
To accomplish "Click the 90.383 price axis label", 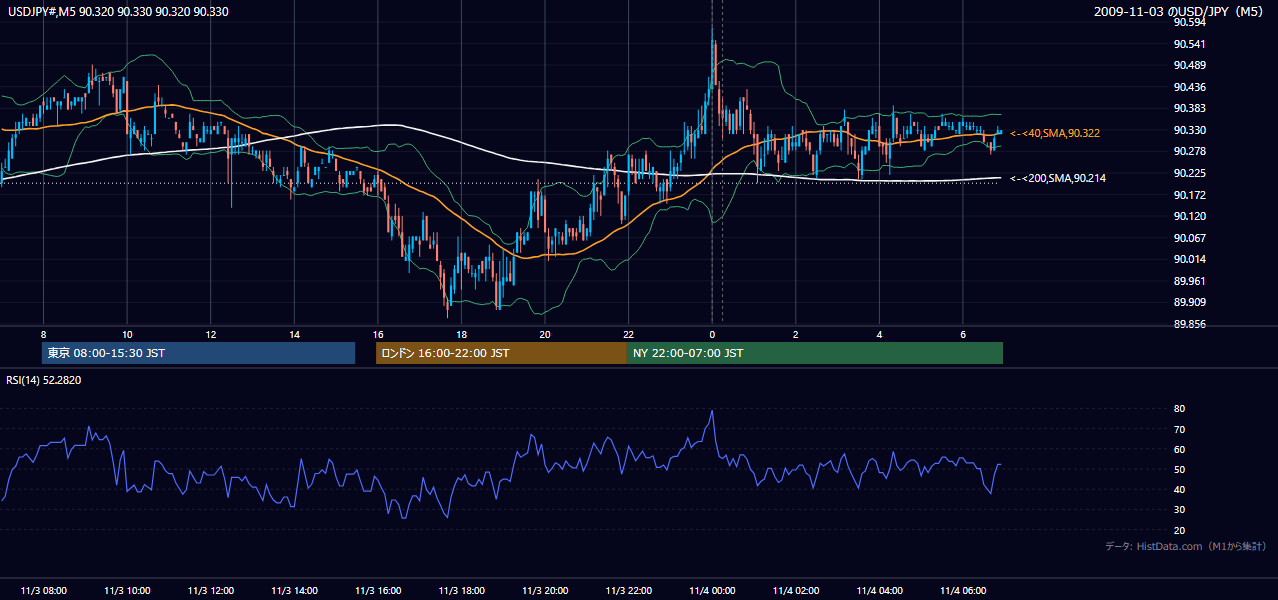I will tap(1189, 108).
